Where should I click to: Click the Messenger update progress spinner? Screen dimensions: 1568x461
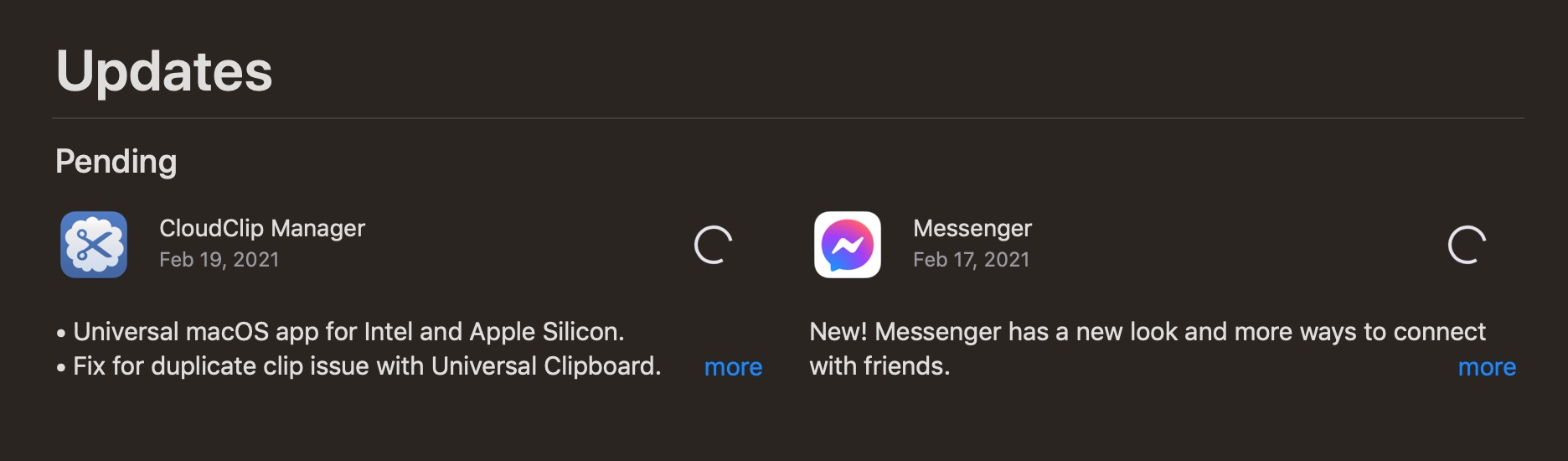coord(1467,245)
